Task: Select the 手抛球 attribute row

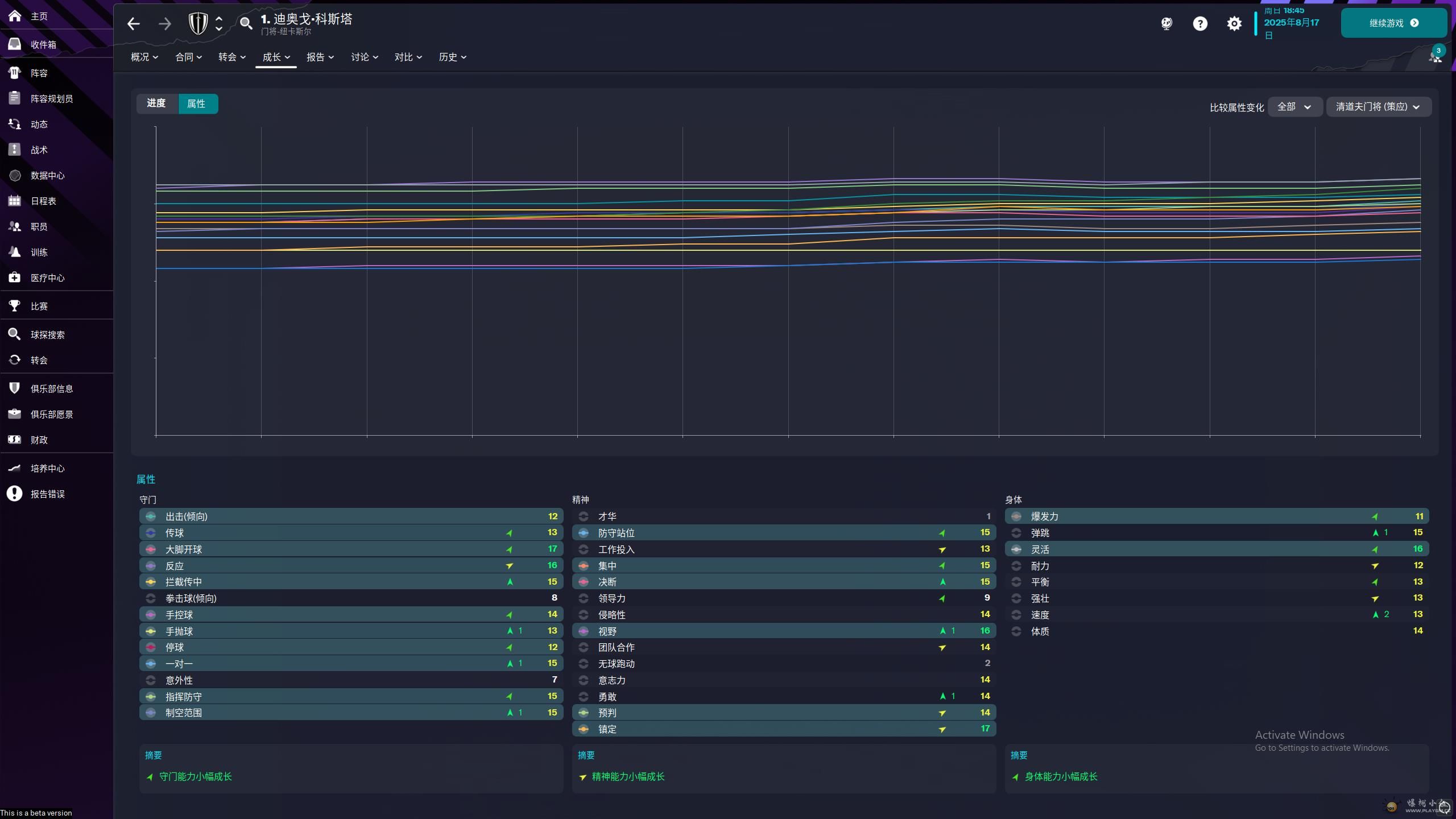Action: [351, 631]
